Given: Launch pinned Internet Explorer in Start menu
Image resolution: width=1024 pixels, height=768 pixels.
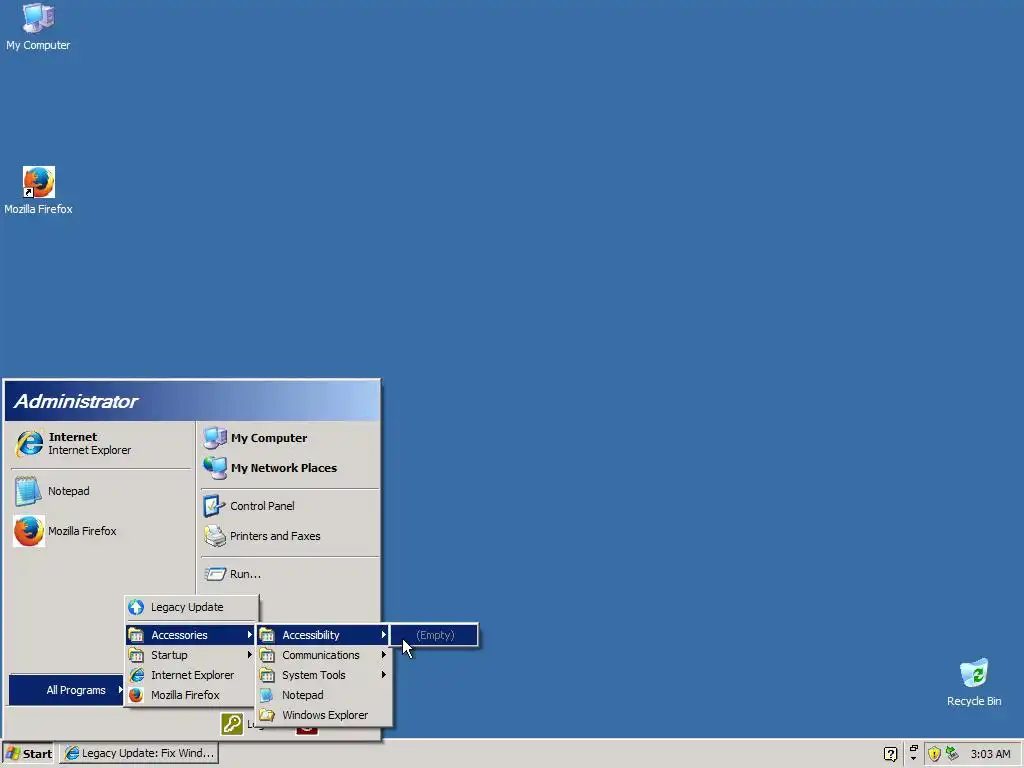Looking at the screenshot, I should (x=100, y=443).
